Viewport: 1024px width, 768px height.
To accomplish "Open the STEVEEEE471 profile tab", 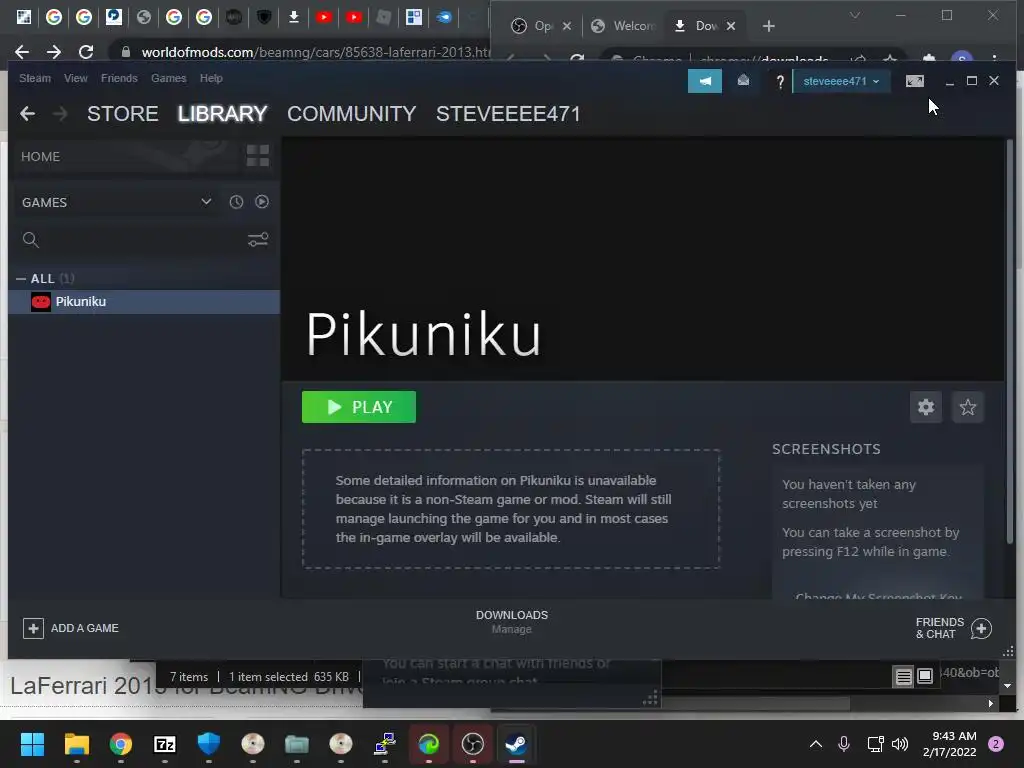I will point(508,114).
